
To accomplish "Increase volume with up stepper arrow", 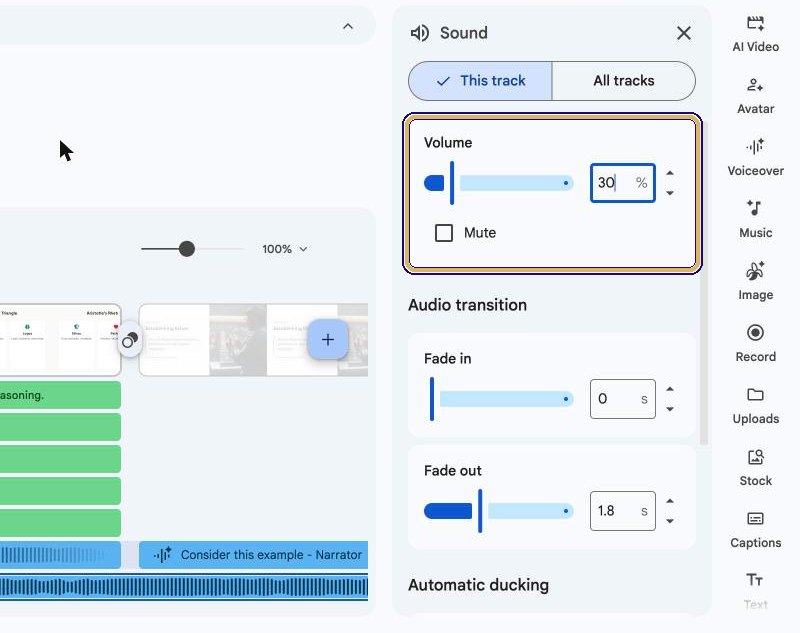I will coord(670,173).
